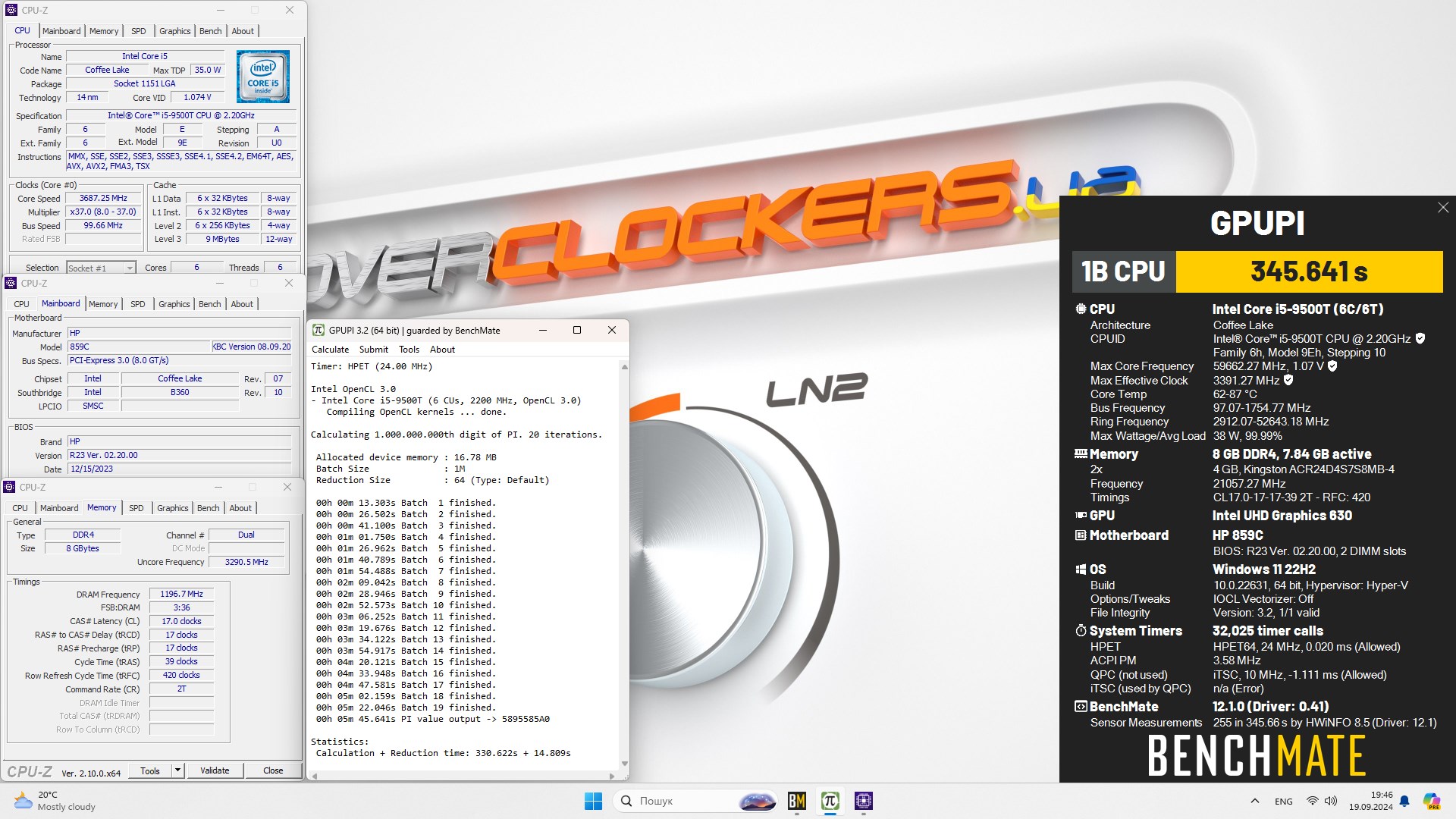Close the GPUPI BenchMate result panel
Image resolution: width=1456 pixels, height=819 pixels.
click(x=1443, y=208)
